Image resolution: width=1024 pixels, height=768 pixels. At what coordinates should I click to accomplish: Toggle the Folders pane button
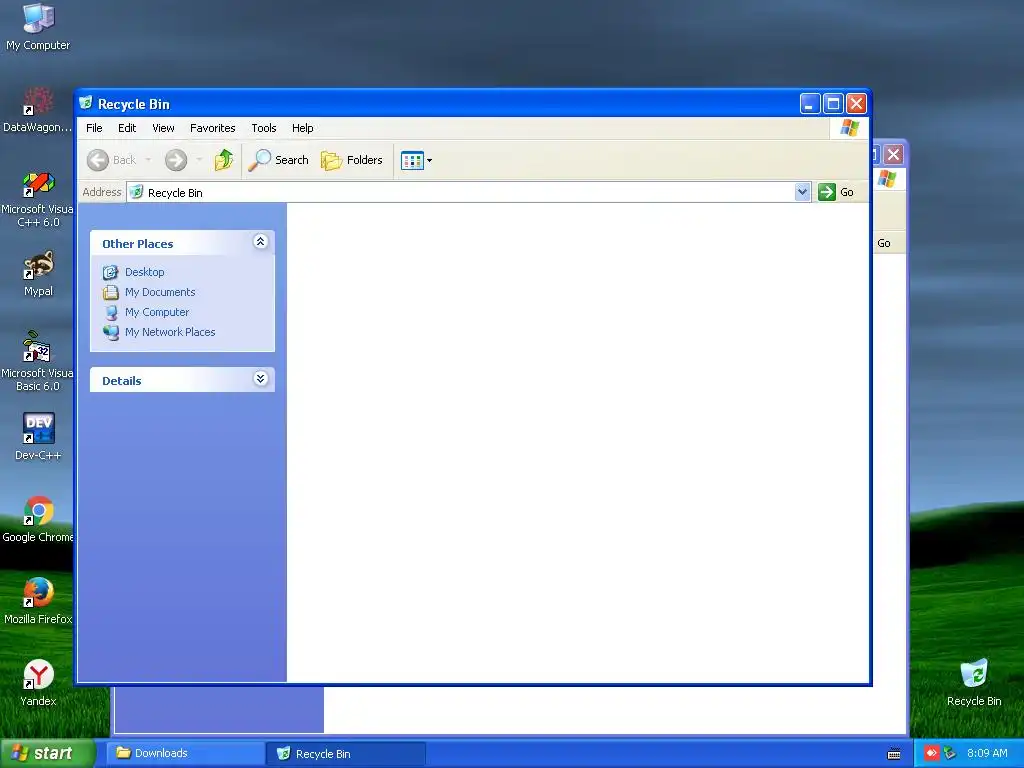click(351, 160)
